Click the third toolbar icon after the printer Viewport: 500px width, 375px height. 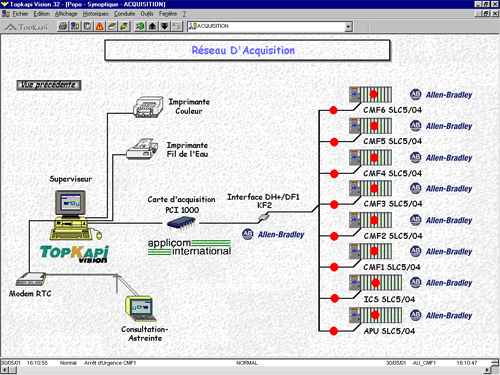click(87, 26)
